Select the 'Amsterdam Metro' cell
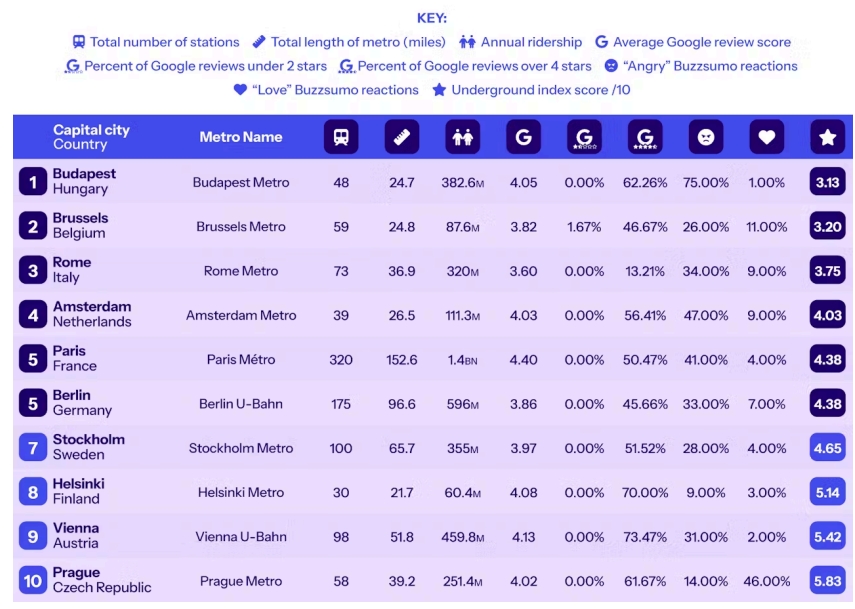 (240, 315)
